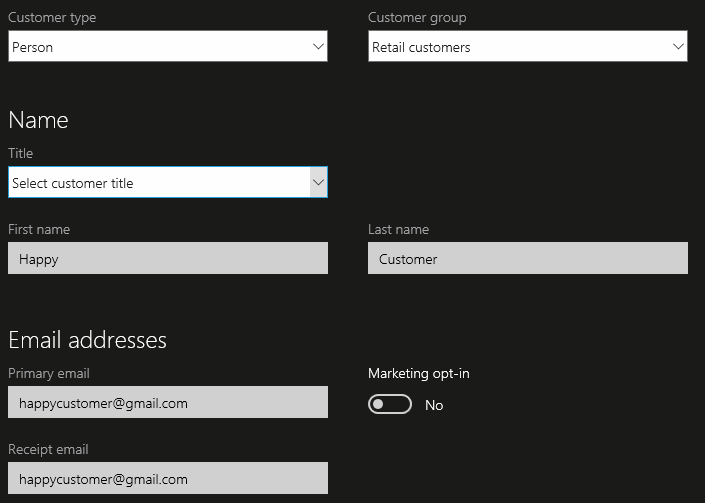Image resolution: width=705 pixels, height=503 pixels.
Task: Click the chevron arrow in Customer type field
Action: (x=318, y=47)
